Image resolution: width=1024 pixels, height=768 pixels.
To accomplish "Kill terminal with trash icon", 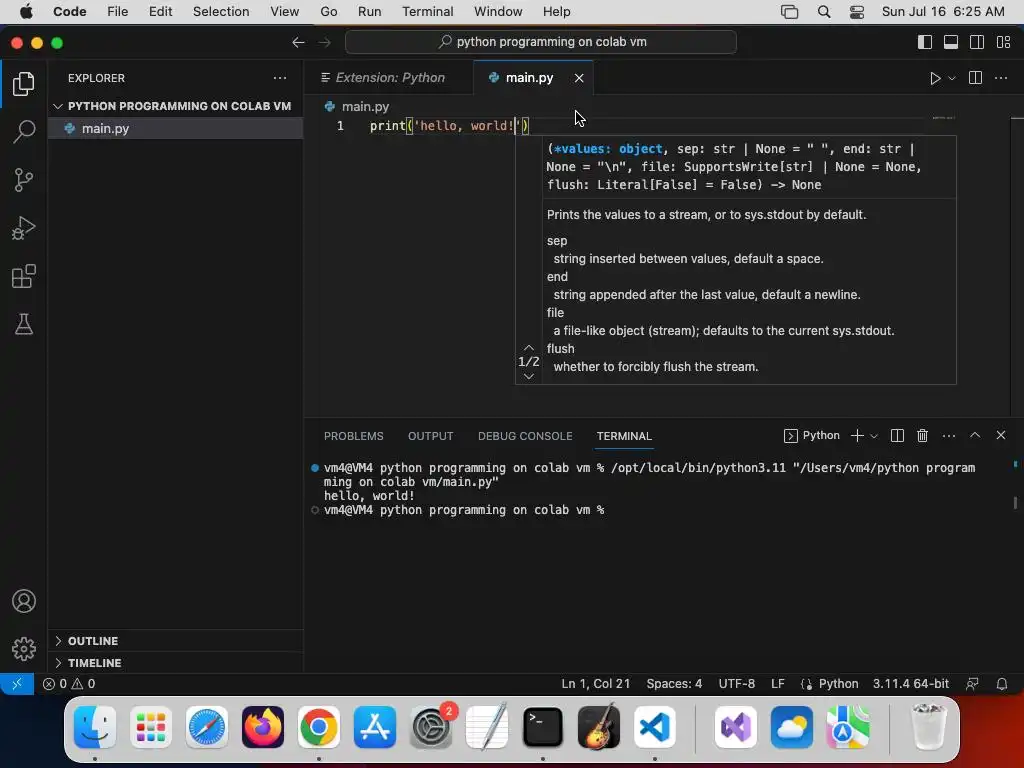I will point(922,436).
